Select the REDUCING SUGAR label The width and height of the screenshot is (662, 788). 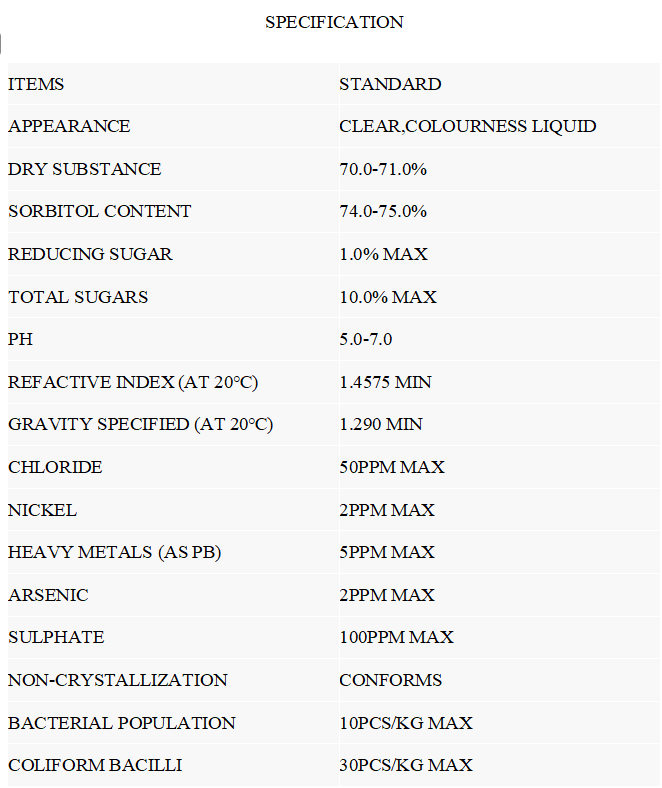click(x=90, y=254)
